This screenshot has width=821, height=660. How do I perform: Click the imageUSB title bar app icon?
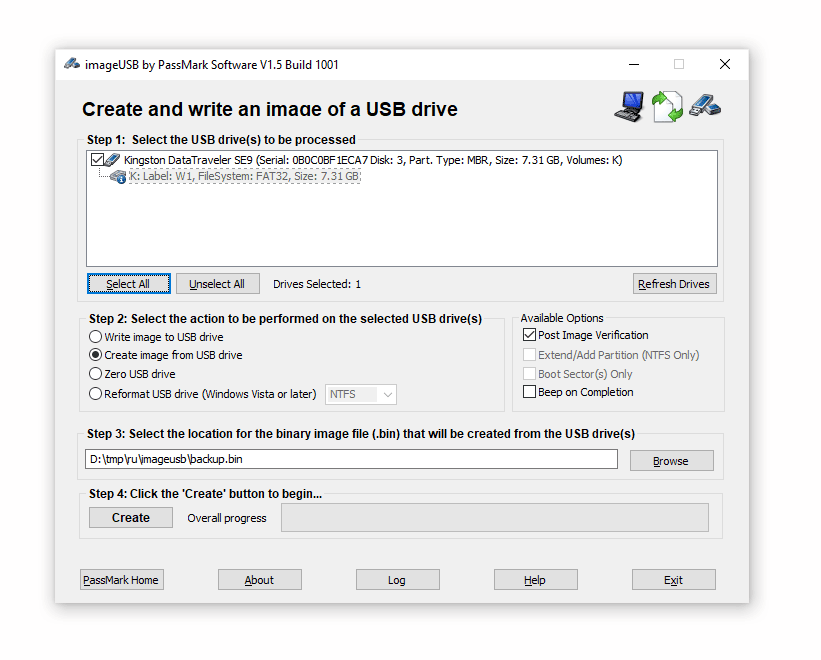pos(72,64)
